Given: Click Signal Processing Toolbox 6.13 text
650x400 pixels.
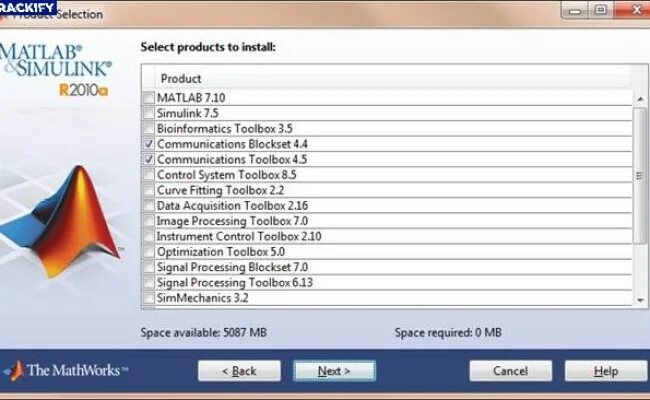Looking at the screenshot, I should click(235, 283).
